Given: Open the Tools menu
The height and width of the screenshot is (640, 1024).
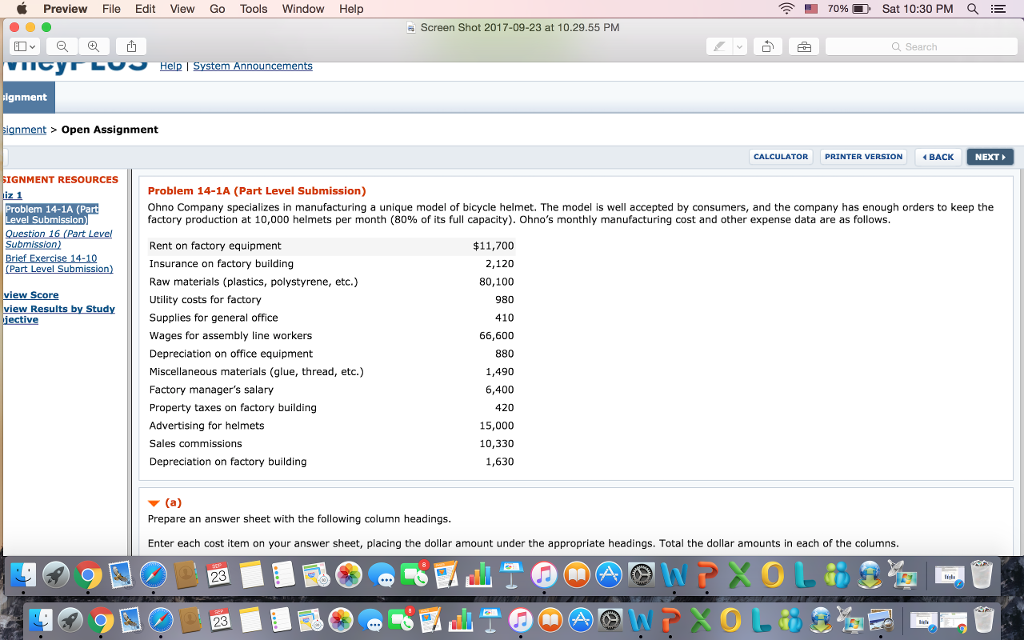Looking at the screenshot, I should (252, 9).
